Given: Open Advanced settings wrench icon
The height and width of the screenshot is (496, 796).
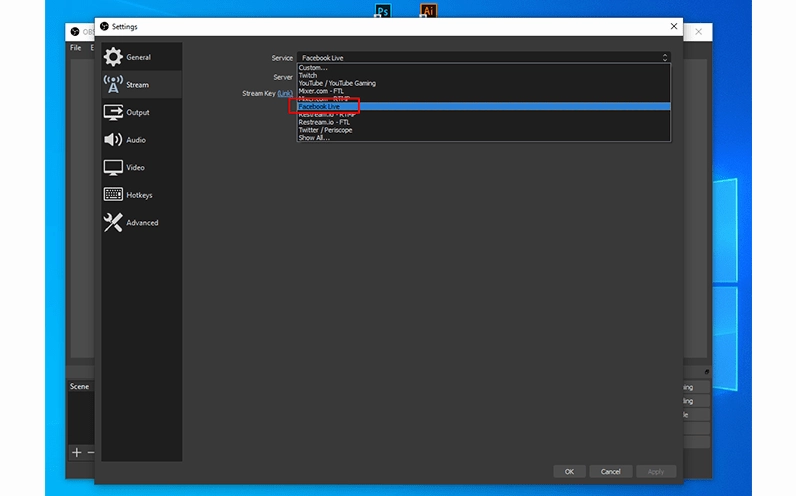Looking at the screenshot, I should [x=113, y=223].
